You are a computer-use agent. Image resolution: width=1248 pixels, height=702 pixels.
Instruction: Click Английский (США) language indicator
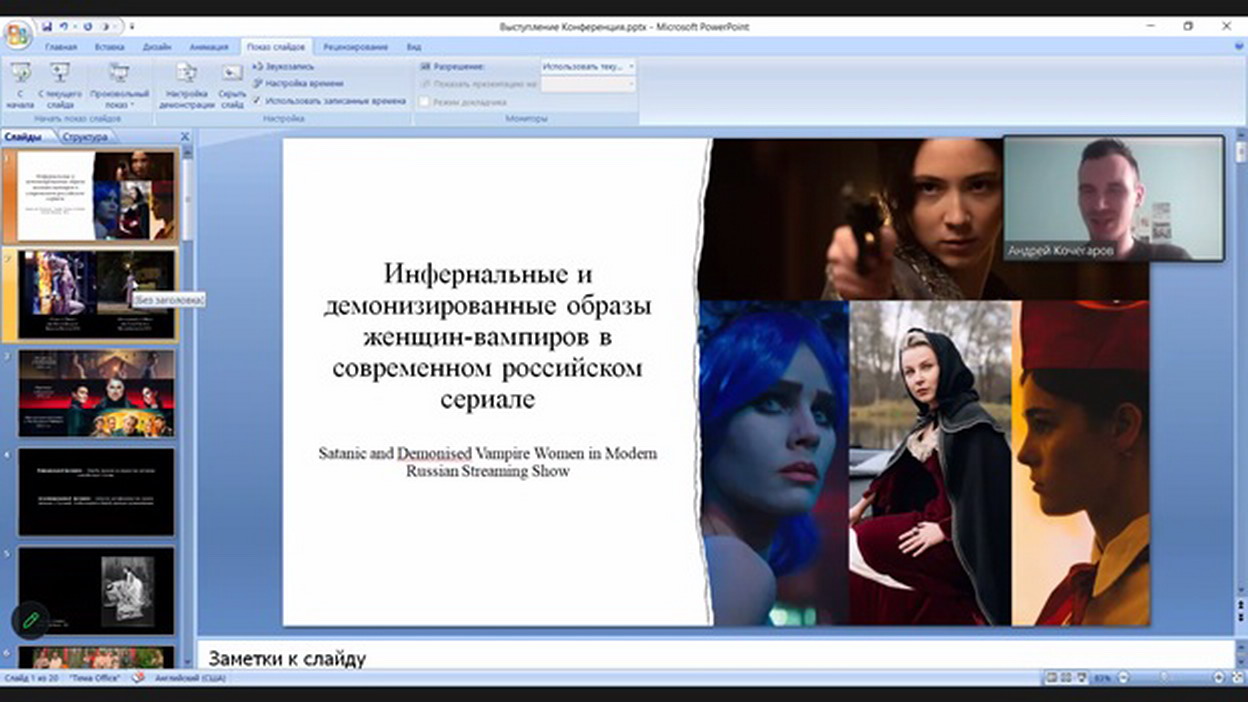[x=189, y=678]
